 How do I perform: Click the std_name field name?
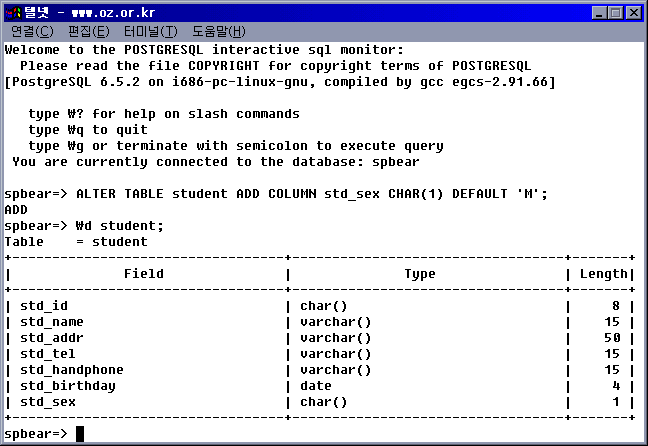[x=52, y=322]
